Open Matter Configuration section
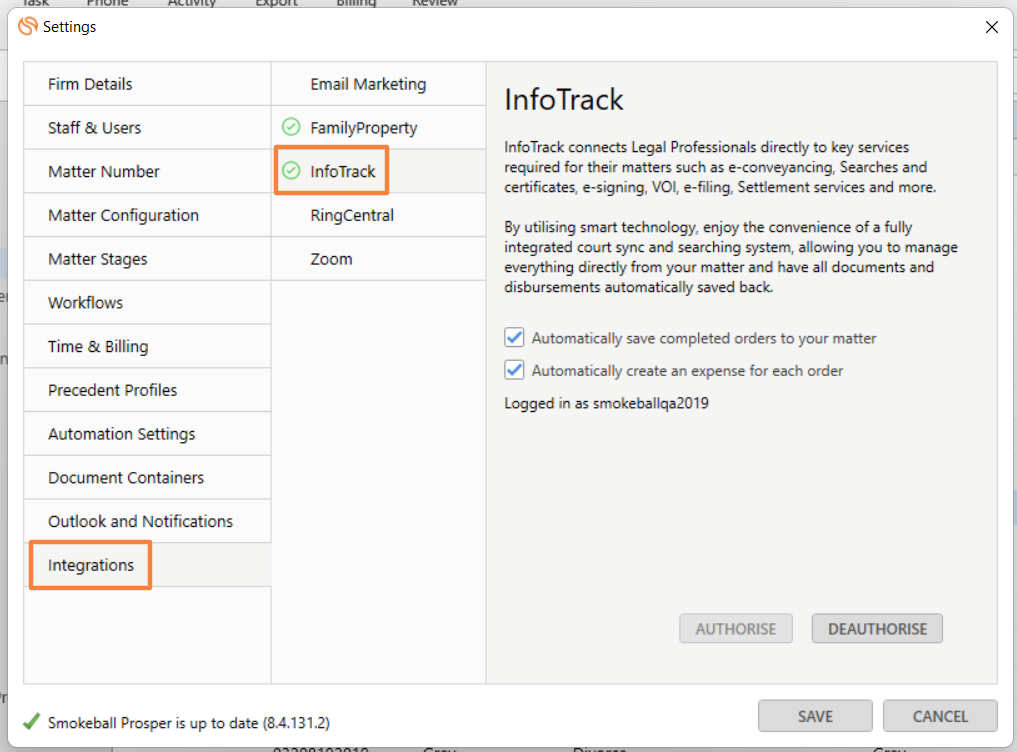Image resolution: width=1017 pixels, height=752 pixels. pos(123,215)
